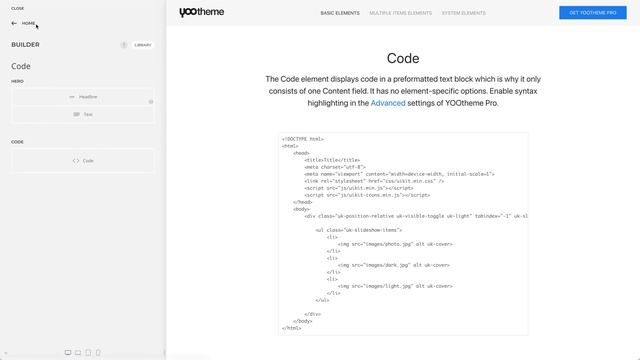
Task: Click the stylesheet link line in the code block
Action: click(x=374, y=181)
